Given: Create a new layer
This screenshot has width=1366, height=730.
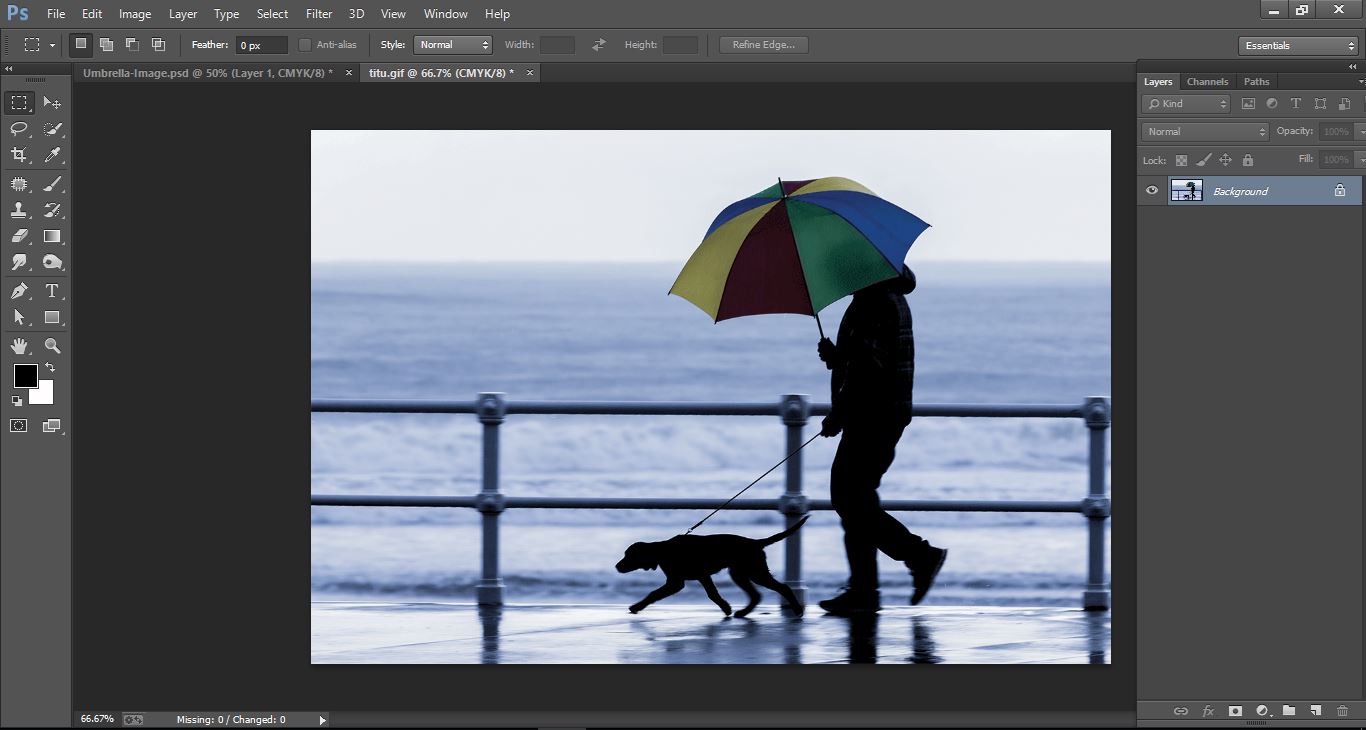Looking at the screenshot, I should click(1317, 711).
